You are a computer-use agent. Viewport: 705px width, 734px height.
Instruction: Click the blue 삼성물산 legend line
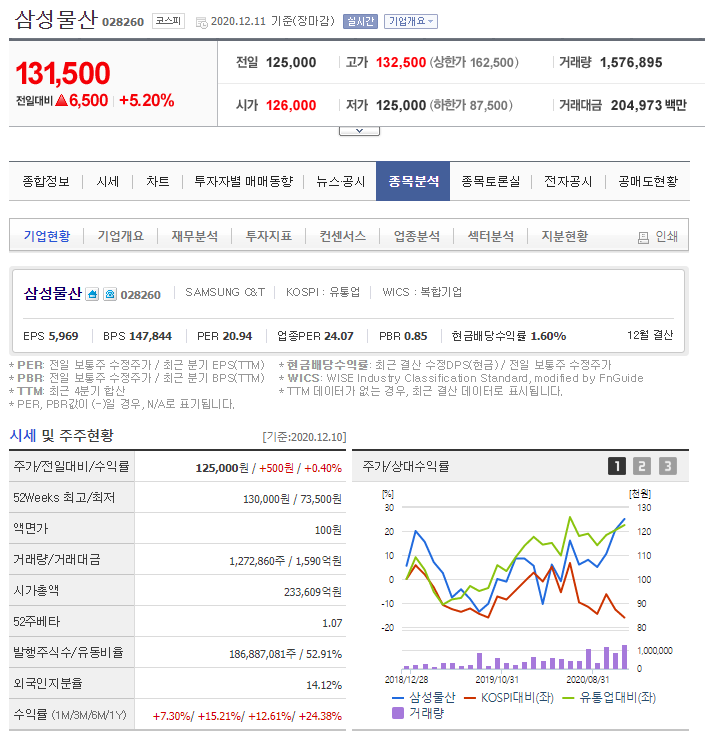pyautogui.click(x=397, y=698)
